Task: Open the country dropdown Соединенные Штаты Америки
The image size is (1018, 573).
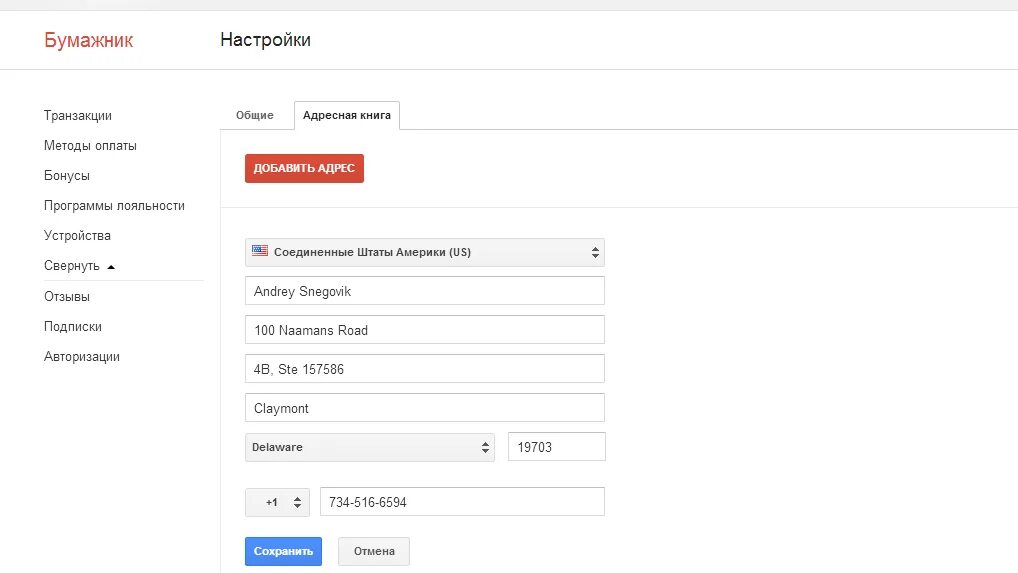Action: [x=424, y=252]
